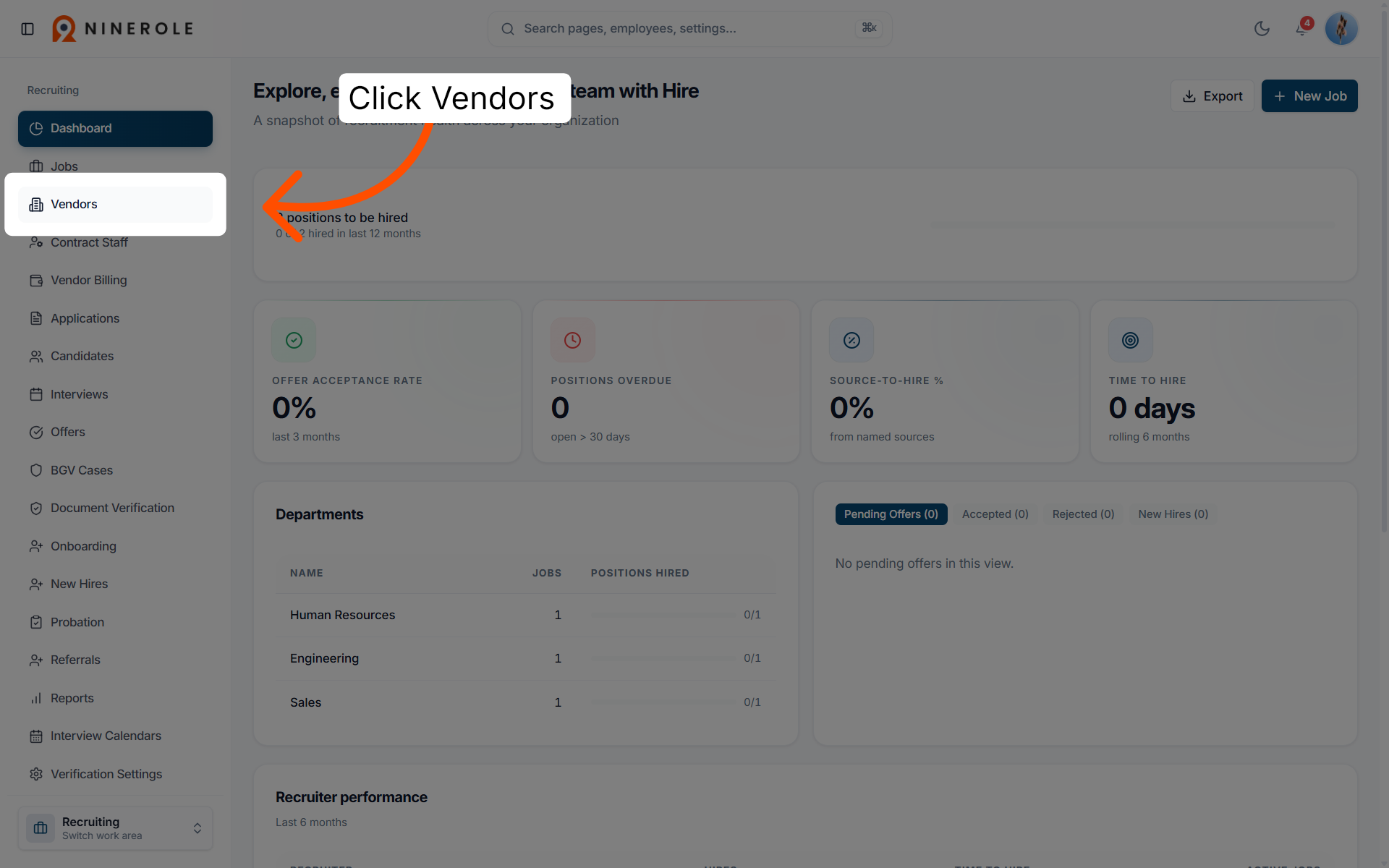1389x868 pixels.
Task: Switch to Pending Offers tab
Action: [891, 514]
